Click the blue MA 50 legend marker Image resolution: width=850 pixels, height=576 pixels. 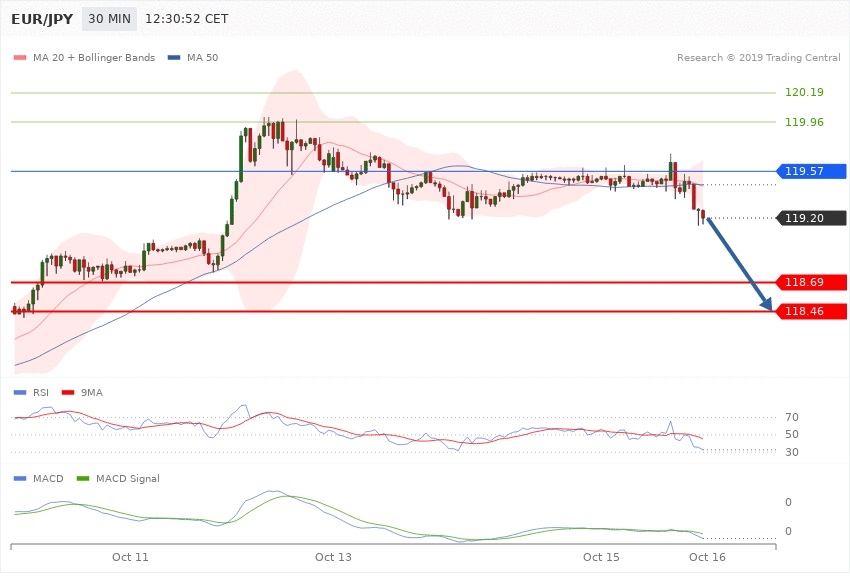pos(175,58)
